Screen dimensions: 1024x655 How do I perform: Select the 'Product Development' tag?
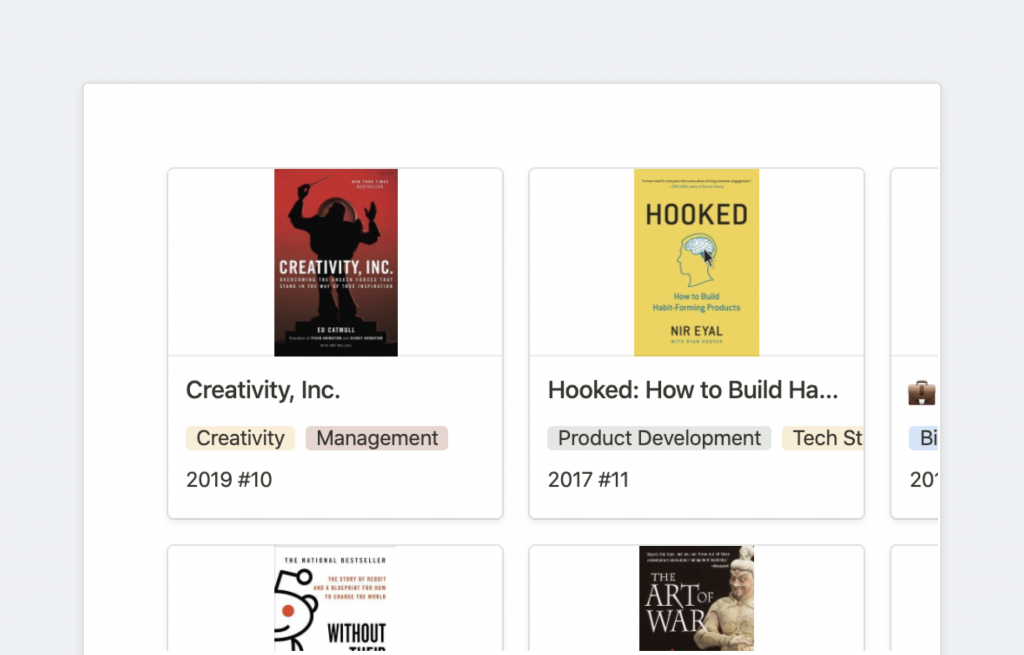[x=659, y=438]
